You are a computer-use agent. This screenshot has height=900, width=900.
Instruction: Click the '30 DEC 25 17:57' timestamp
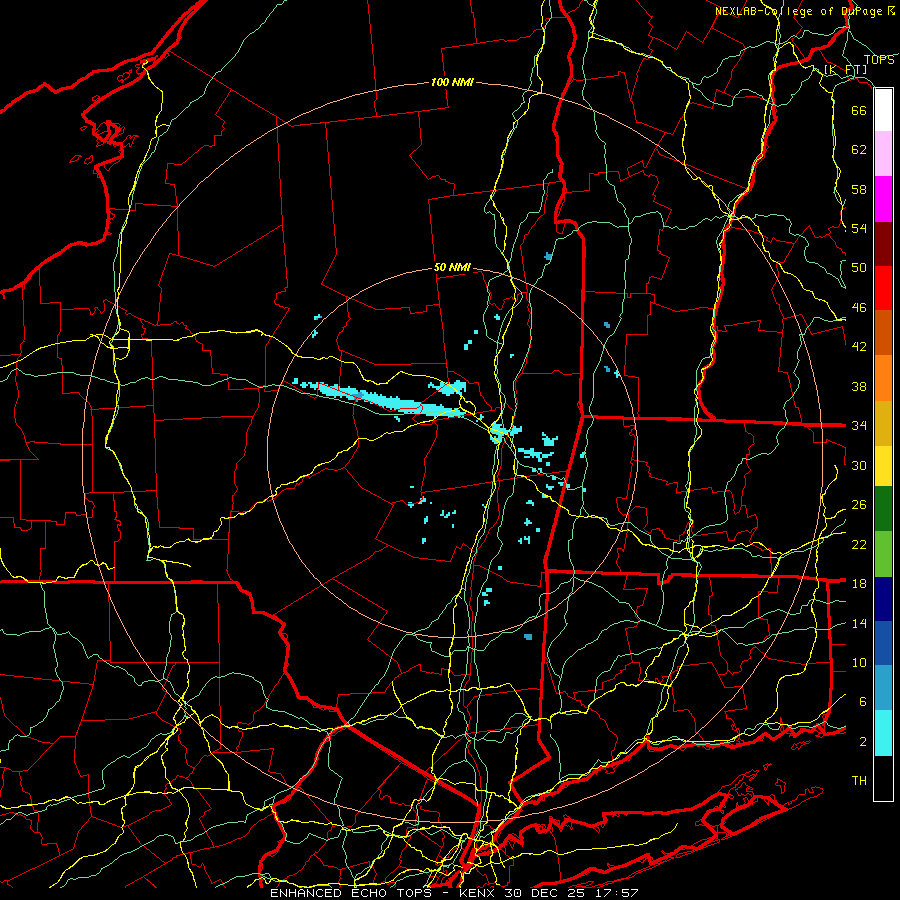click(x=572, y=893)
